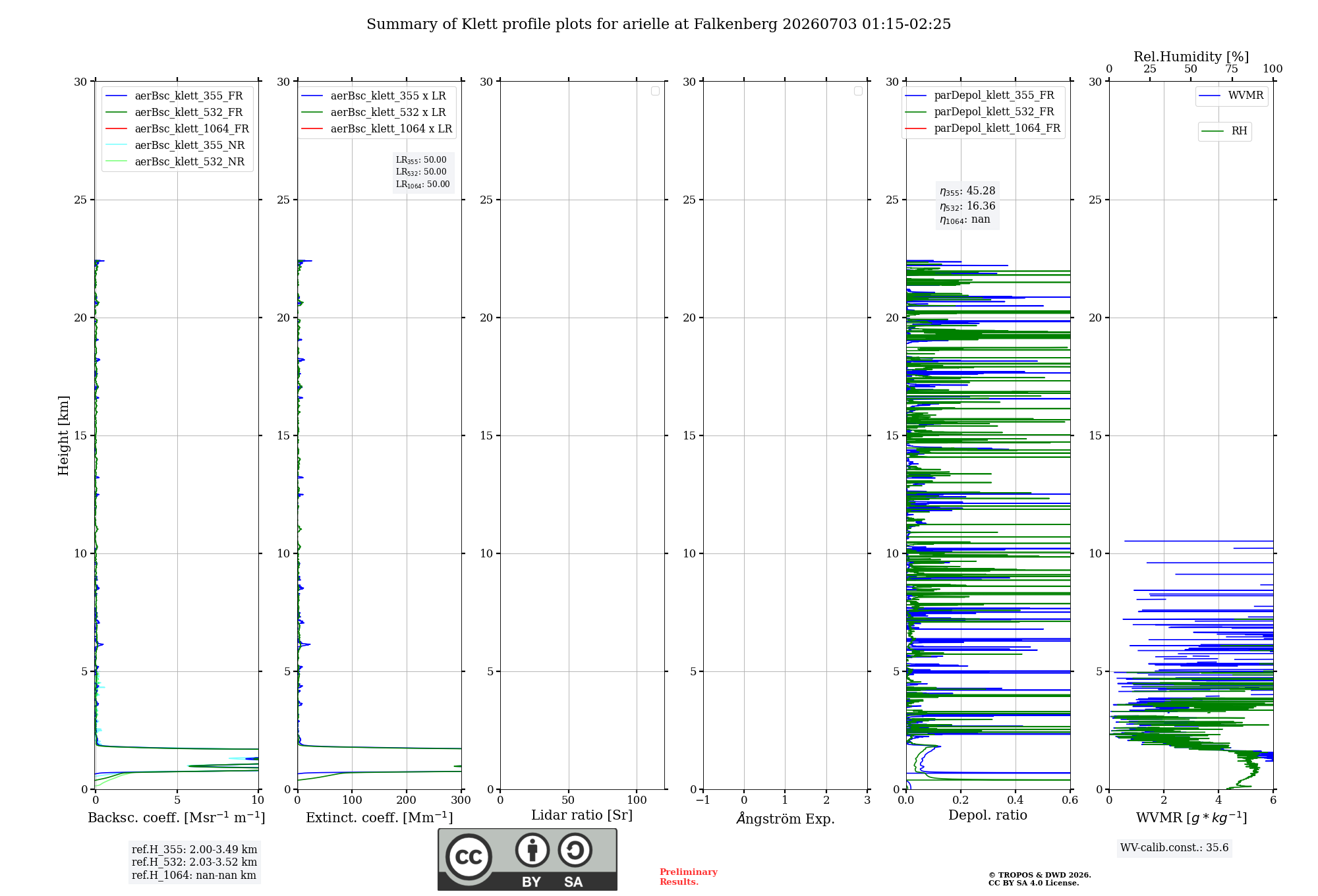Click the Rel.Humidity [%] axis title
Image resolution: width=1318 pixels, height=896 pixels.
[x=1191, y=57]
